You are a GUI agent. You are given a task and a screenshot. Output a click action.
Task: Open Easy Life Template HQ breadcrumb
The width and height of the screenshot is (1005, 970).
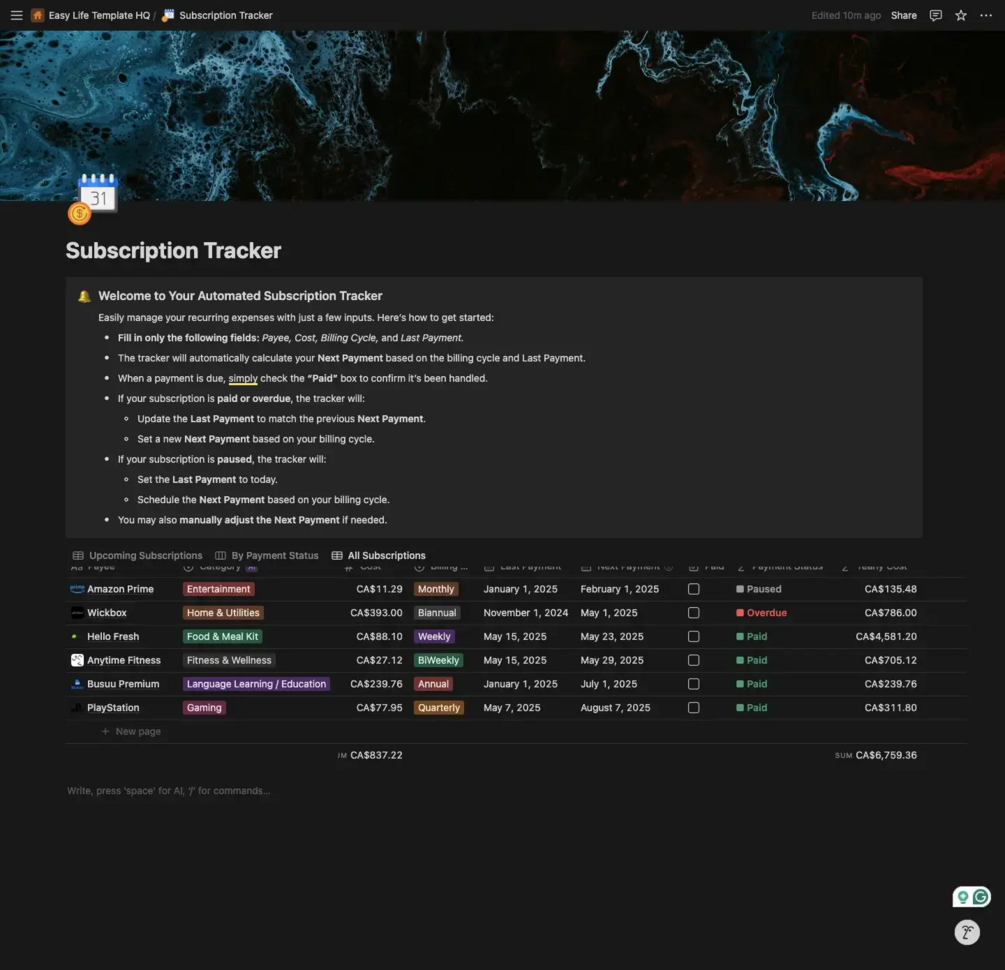click(x=91, y=15)
